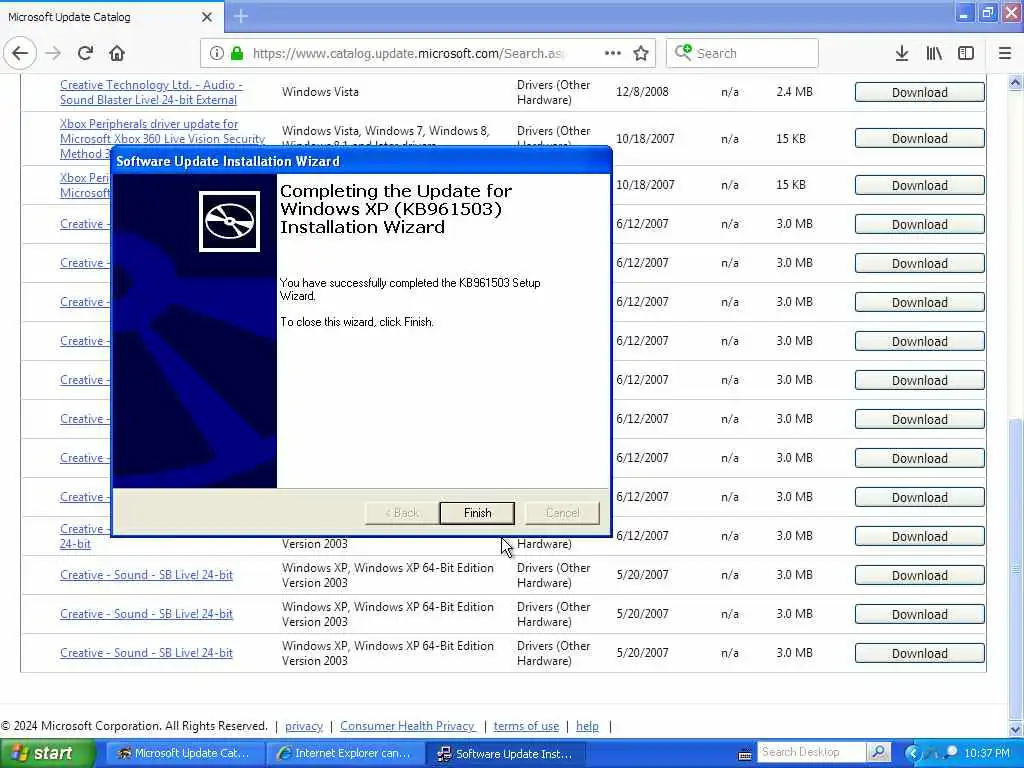The image size is (1024, 768).
Task: Open the last Creative - Sound - SB Live! 24-bit link
Action: [146, 653]
